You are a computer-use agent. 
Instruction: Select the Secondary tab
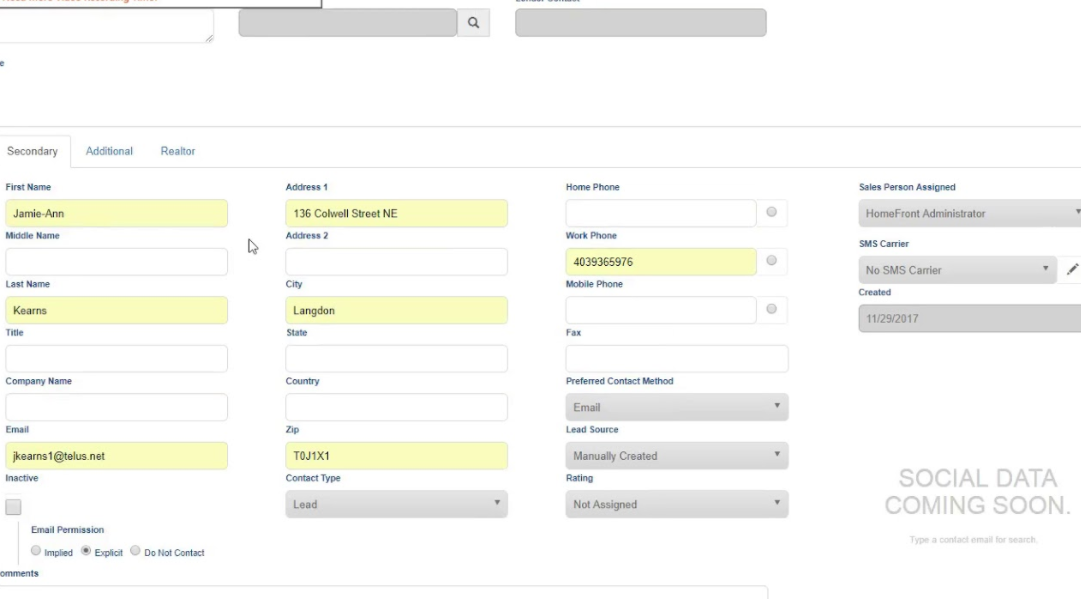33,150
